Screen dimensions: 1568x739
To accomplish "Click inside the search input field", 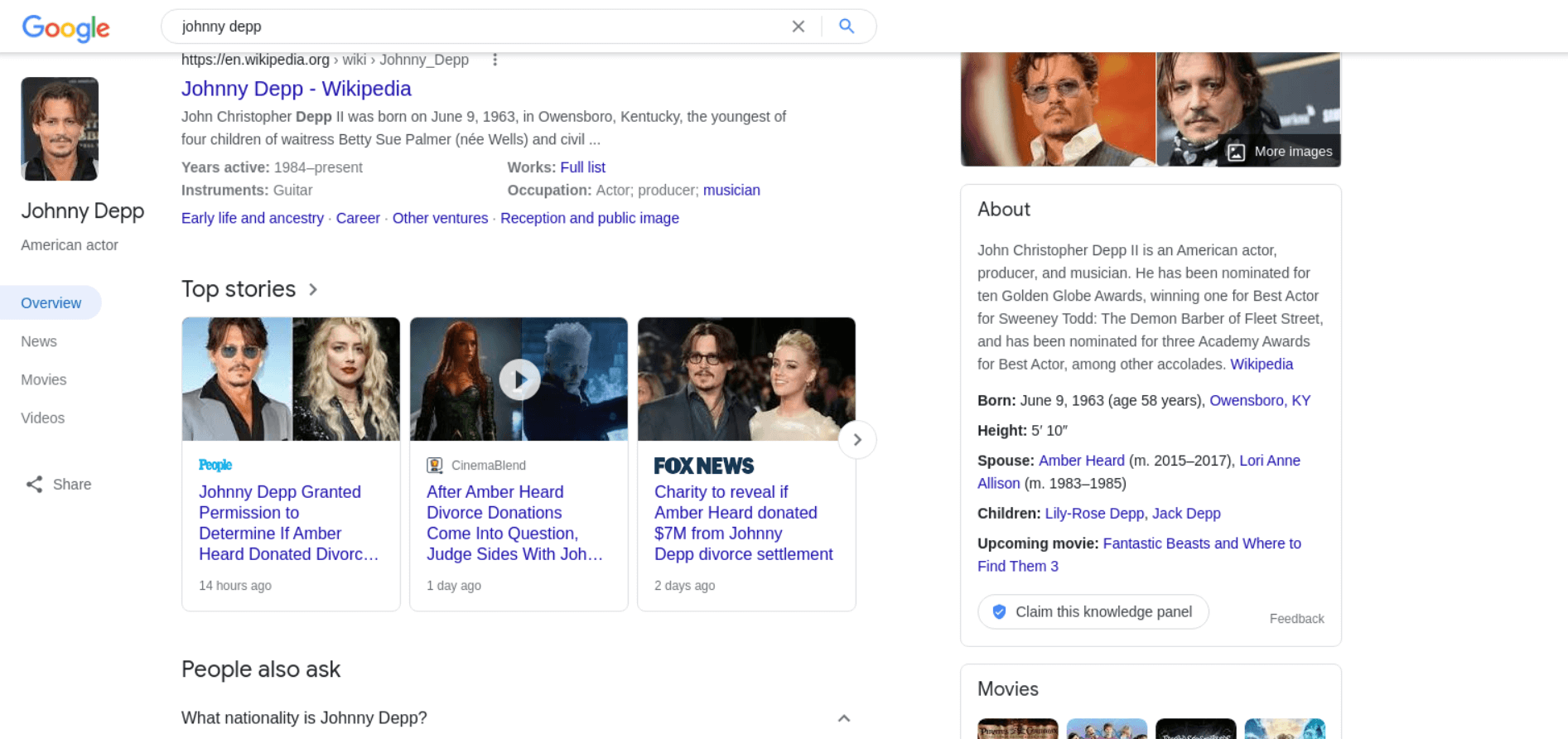I will click(472, 27).
